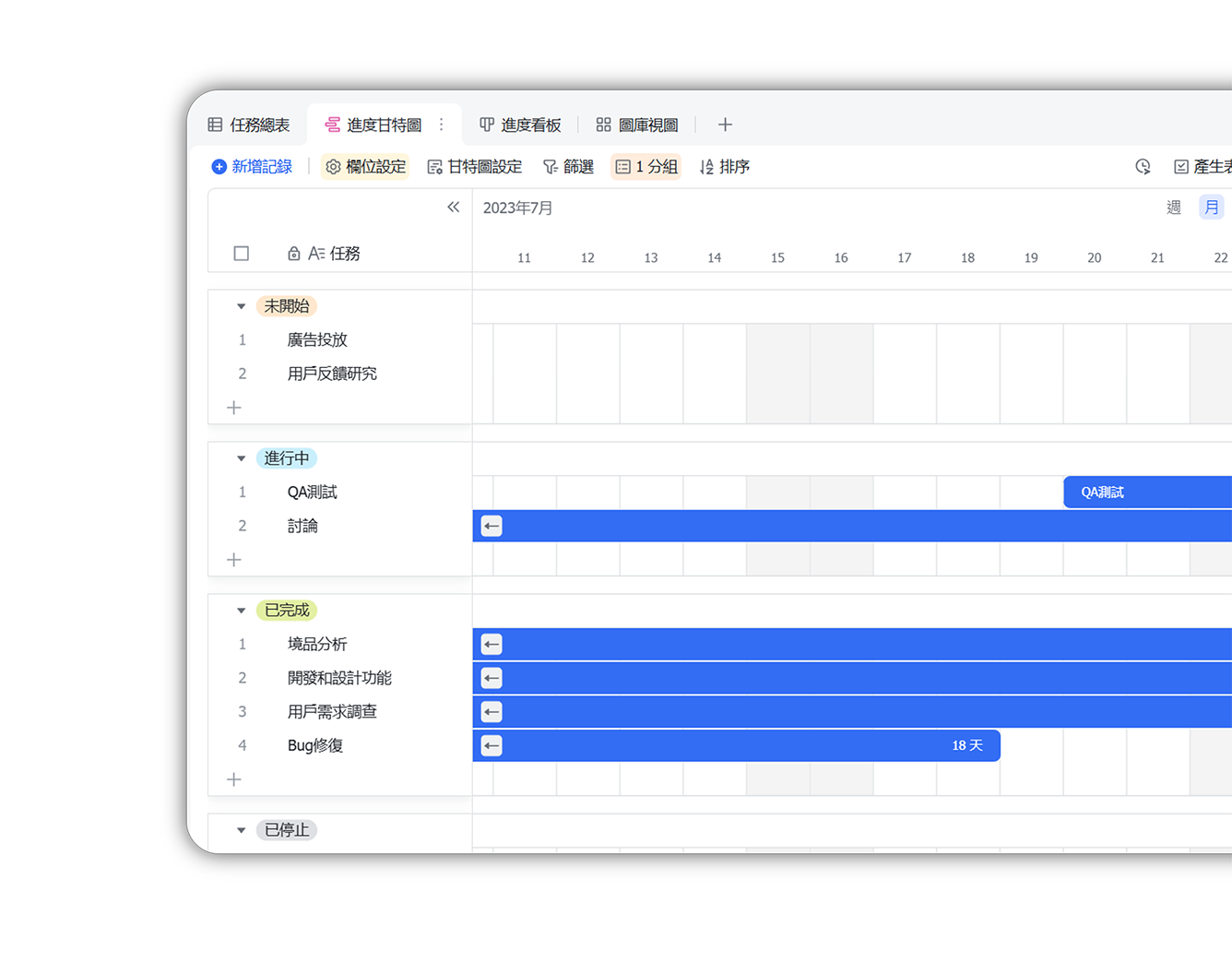Viewport: 1232px width, 962px height.
Task: Jump to start of Bug修復 bar
Action: 492,745
